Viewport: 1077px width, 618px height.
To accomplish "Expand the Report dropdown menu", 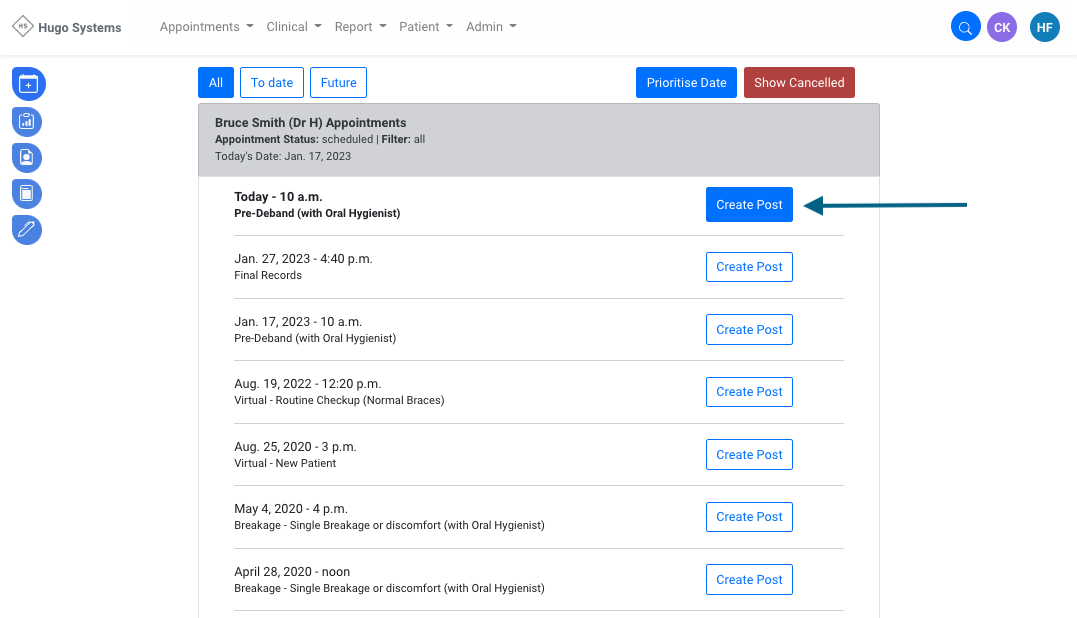I will click(x=360, y=27).
